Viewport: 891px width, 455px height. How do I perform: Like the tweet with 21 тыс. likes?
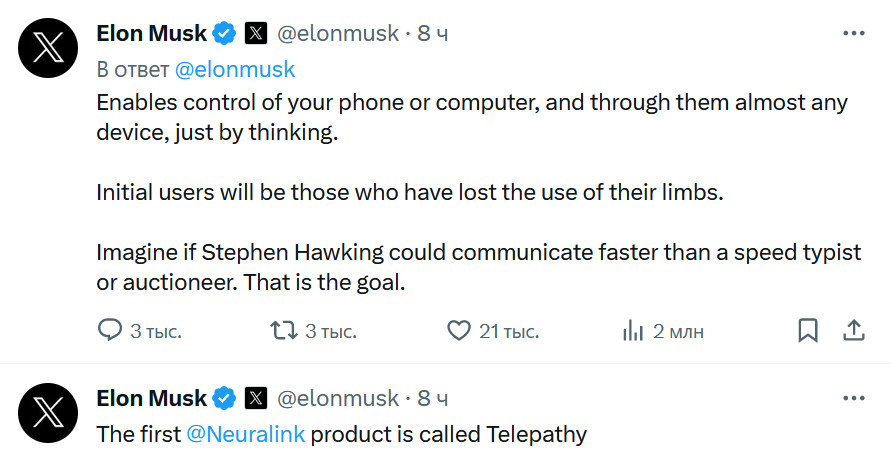[x=458, y=330]
